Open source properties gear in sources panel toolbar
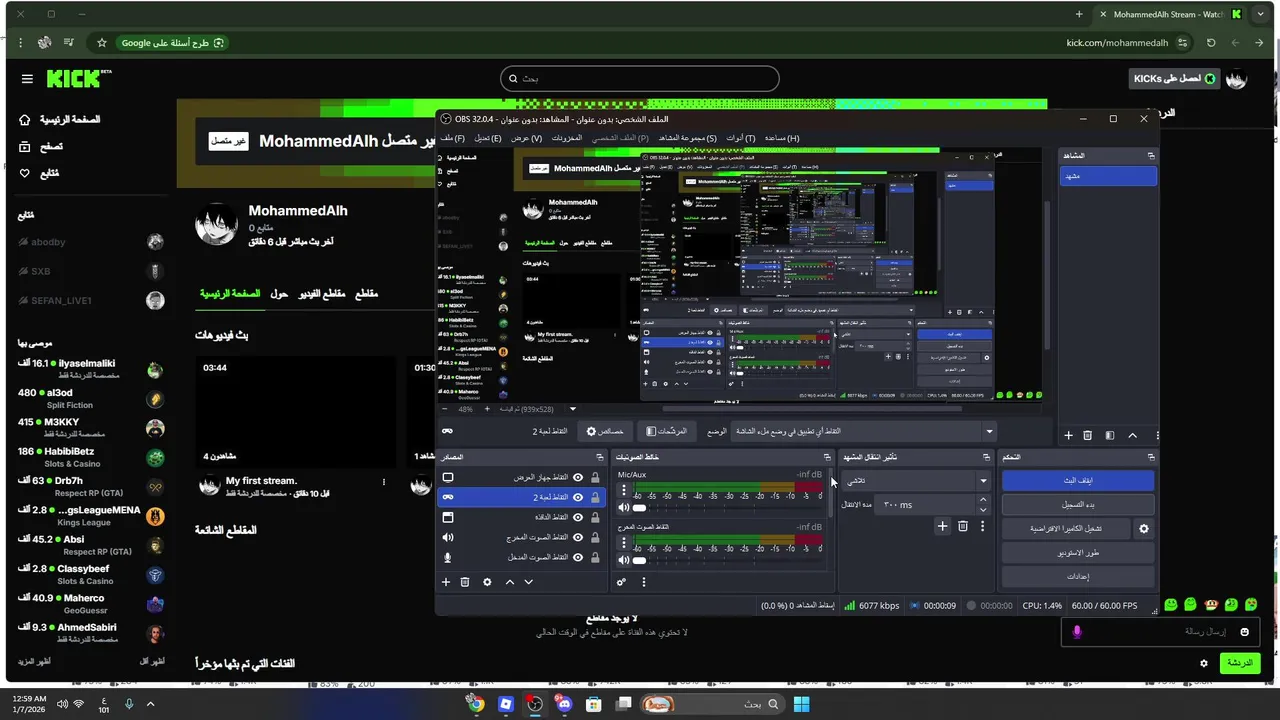Image resolution: width=1280 pixels, height=720 pixels. [487, 582]
